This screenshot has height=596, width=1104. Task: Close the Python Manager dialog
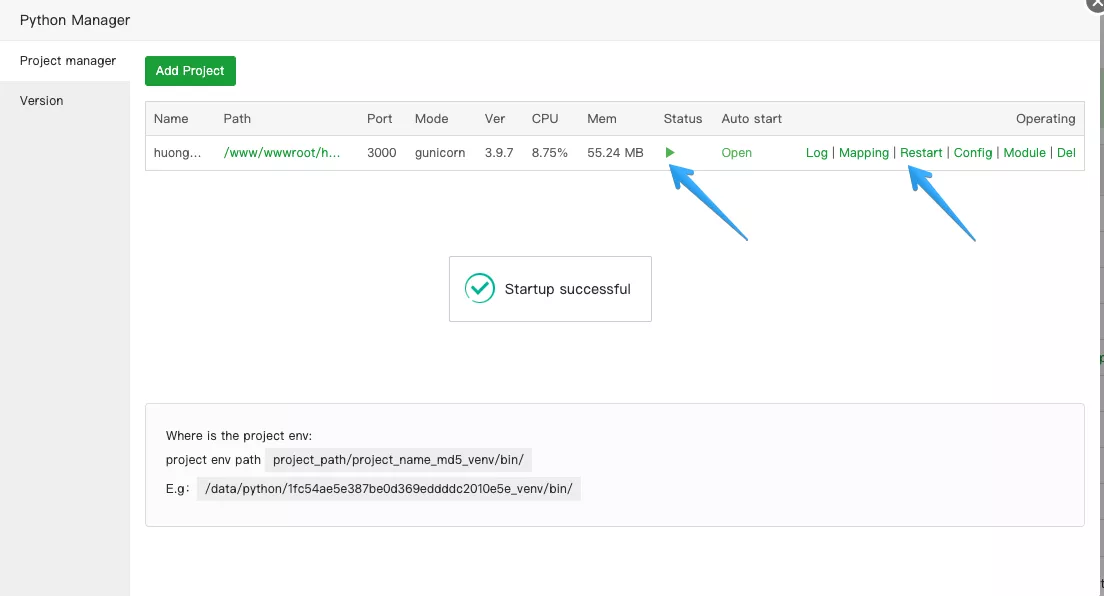coord(1095,4)
